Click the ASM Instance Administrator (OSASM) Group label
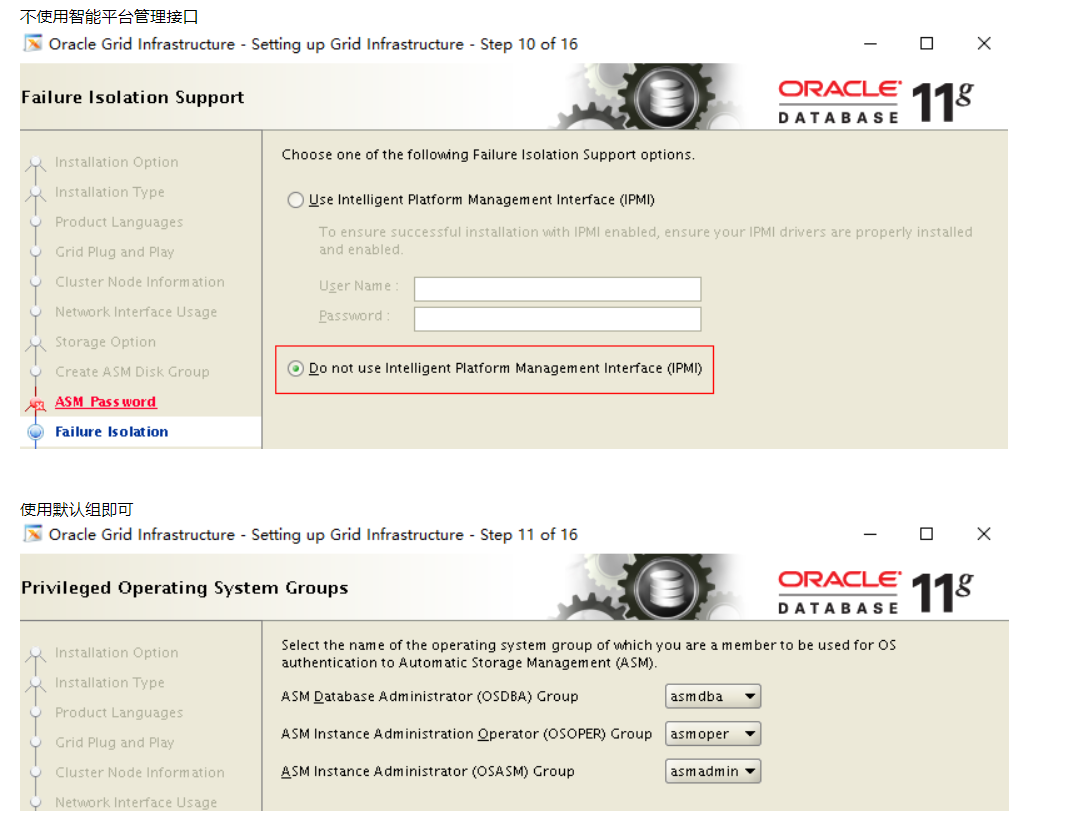The width and height of the screenshot is (1068, 839). tap(428, 771)
